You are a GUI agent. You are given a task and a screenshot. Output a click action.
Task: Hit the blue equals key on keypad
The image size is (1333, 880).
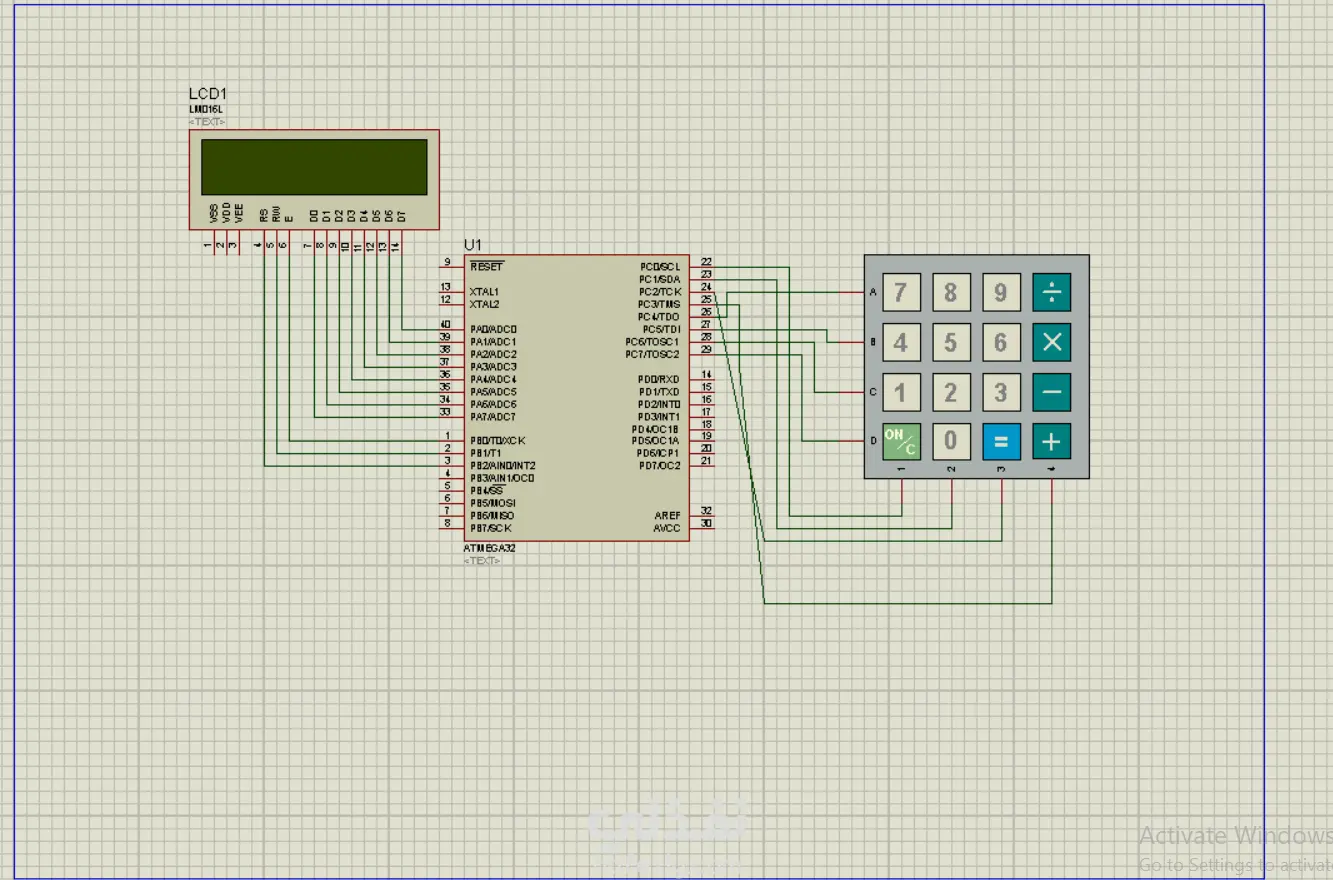(1001, 441)
